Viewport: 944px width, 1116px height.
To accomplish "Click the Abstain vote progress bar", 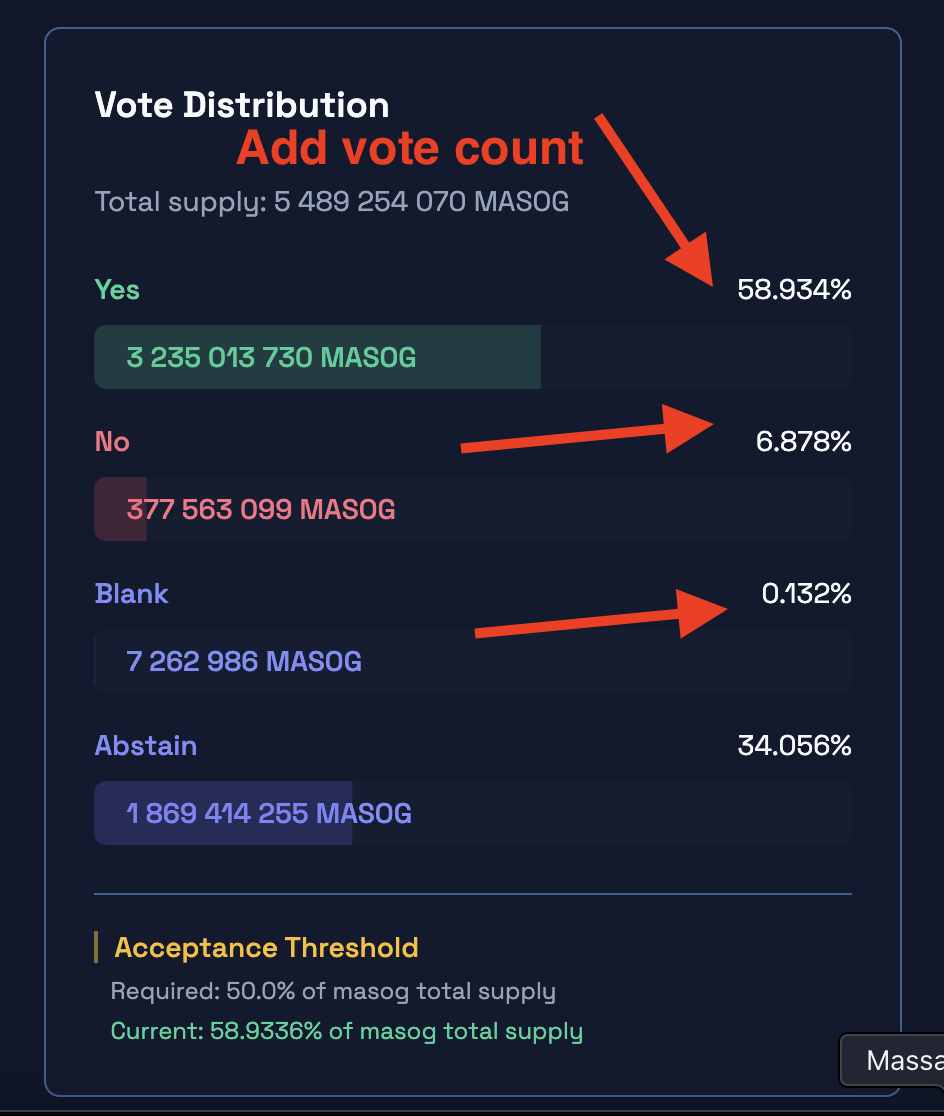I will 472,814.
